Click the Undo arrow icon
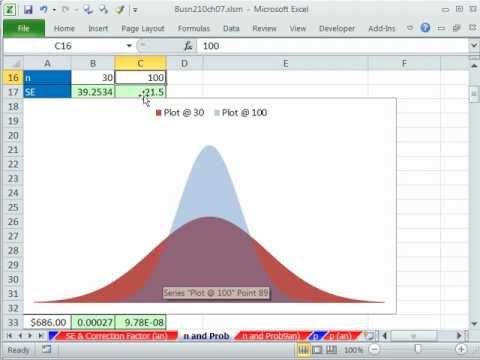Screen dimensions: 480x360 pyautogui.click(x=44, y=10)
